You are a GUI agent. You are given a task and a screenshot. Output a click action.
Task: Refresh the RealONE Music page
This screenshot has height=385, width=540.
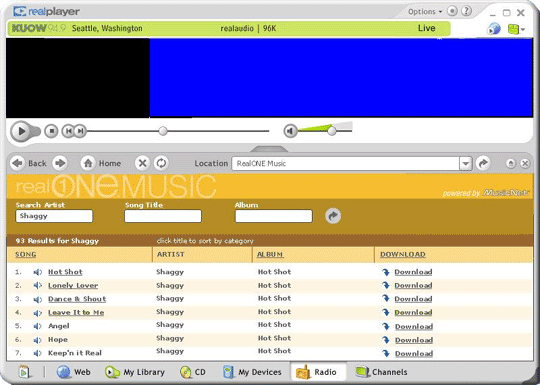click(x=161, y=163)
